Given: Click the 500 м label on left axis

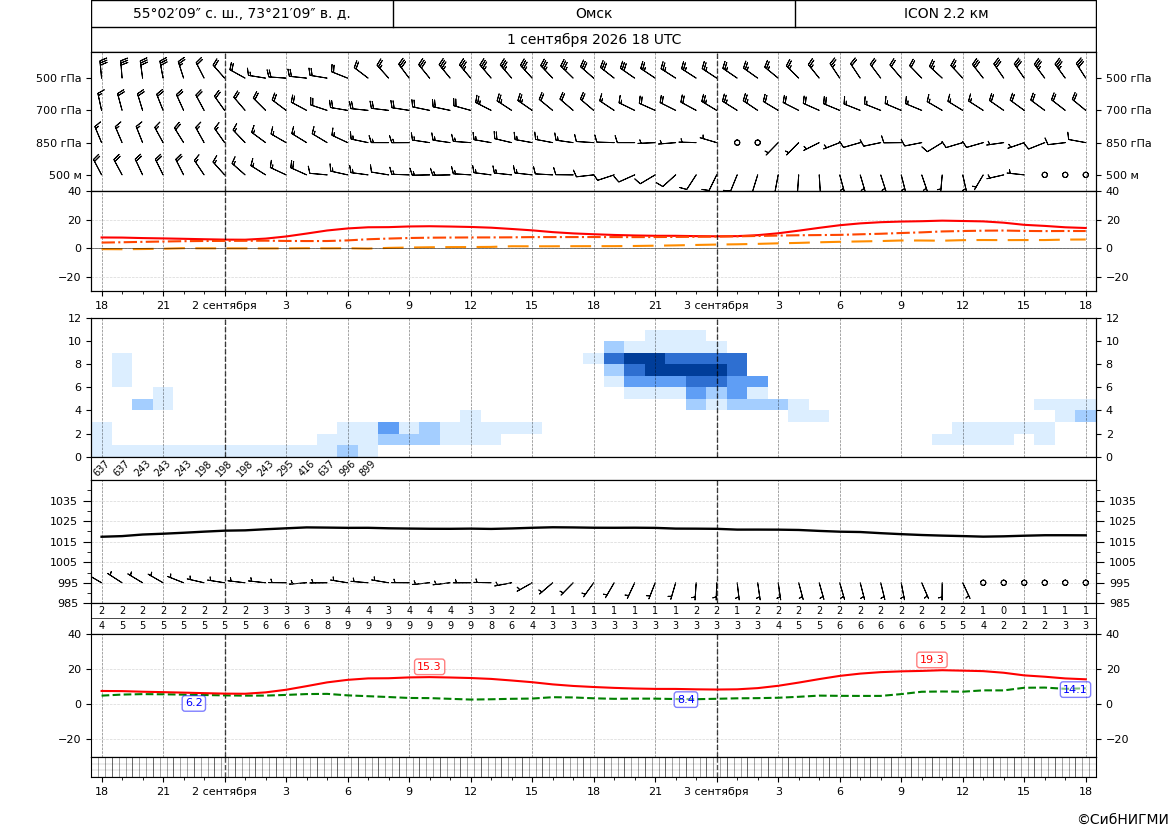Looking at the screenshot, I should (x=66, y=175).
